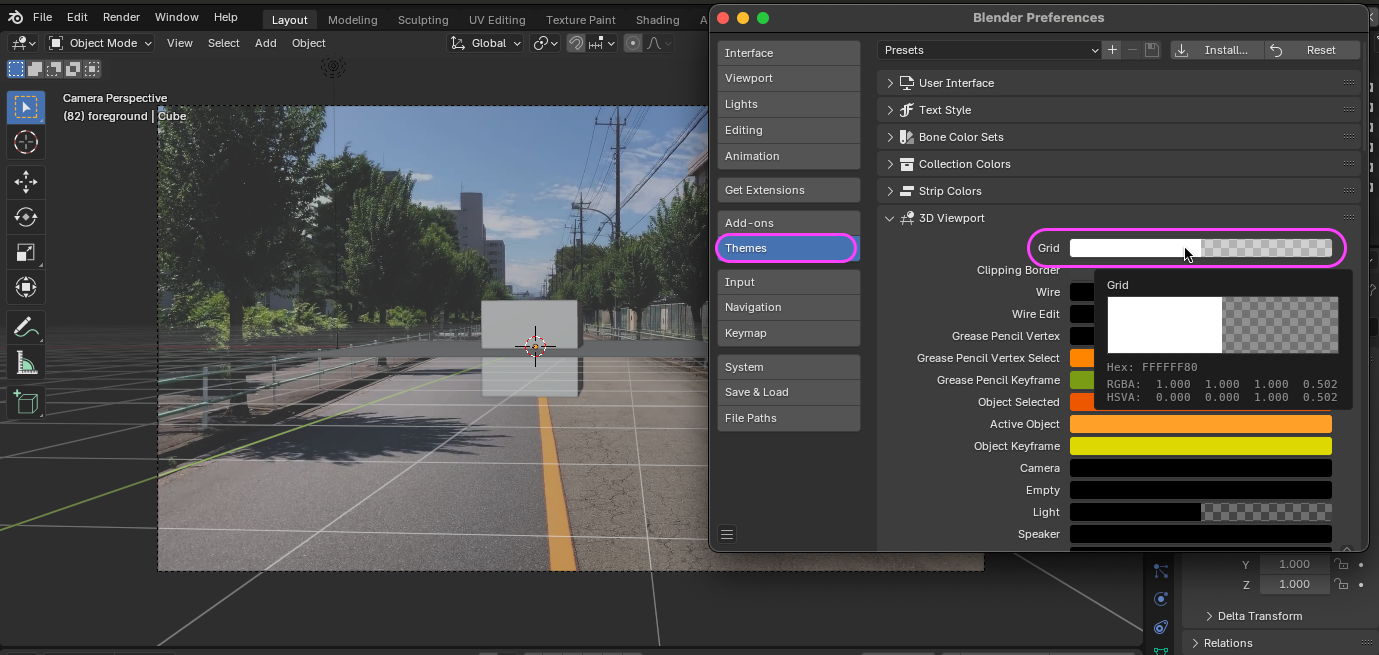Toggle proportional editing button
1379x655 pixels.
click(633, 43)
